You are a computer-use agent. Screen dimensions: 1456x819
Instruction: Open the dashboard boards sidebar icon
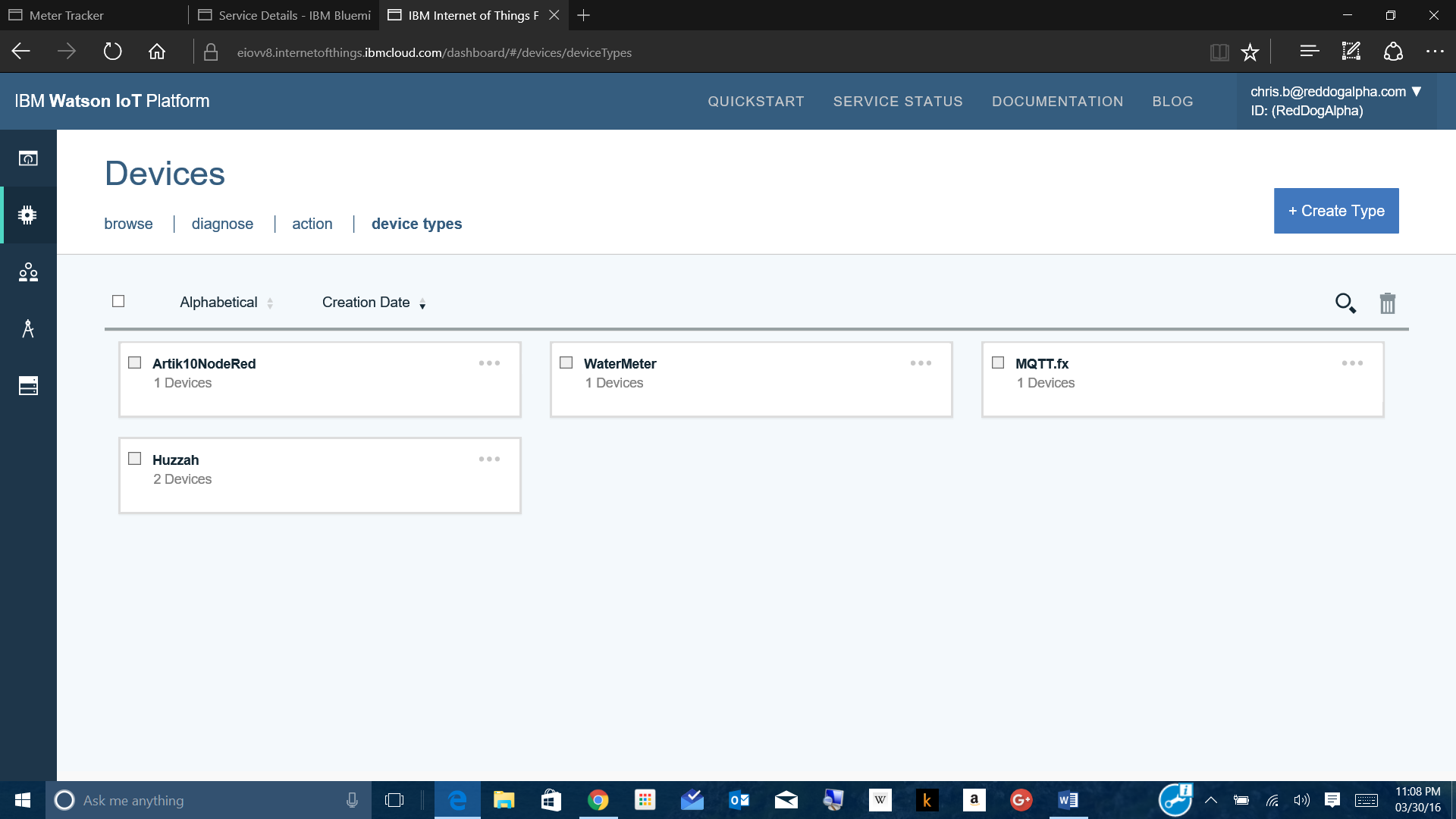pyautogui.click(x=28, y=158)
